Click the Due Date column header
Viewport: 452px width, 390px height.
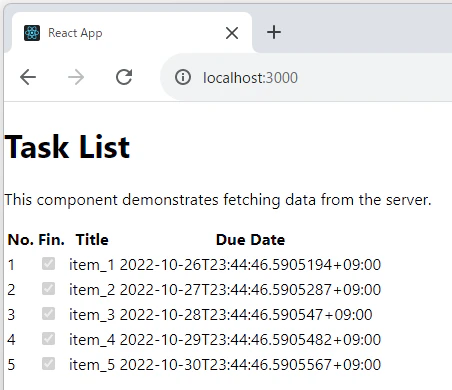(250, 240)
